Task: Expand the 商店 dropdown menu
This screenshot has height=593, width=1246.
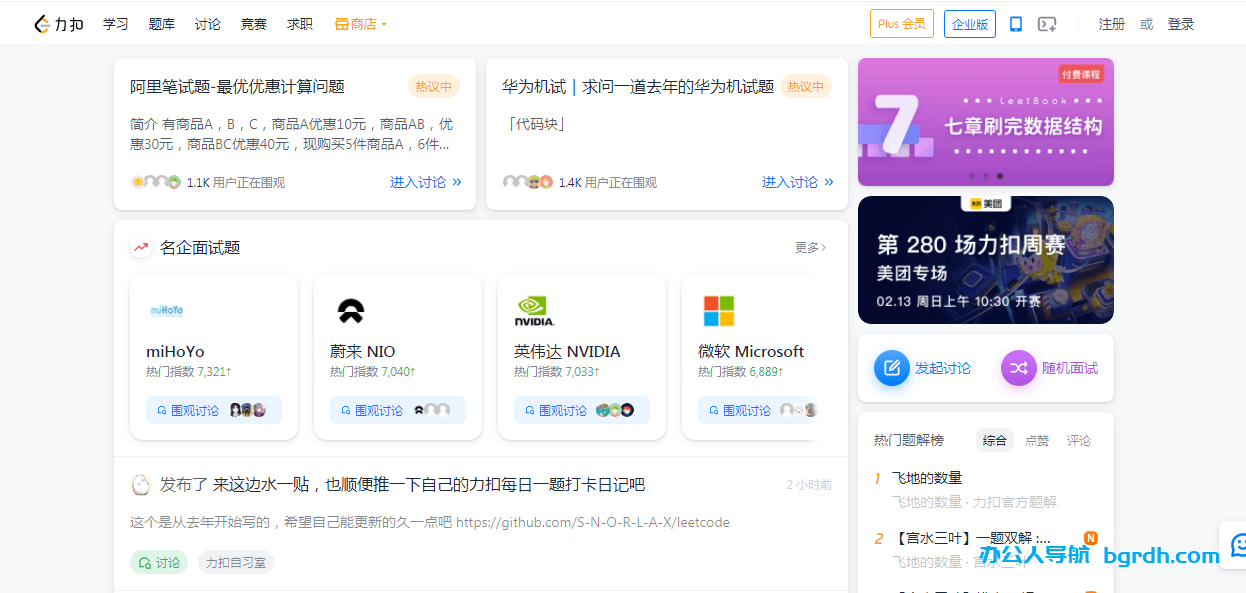Action: [361, 24]
